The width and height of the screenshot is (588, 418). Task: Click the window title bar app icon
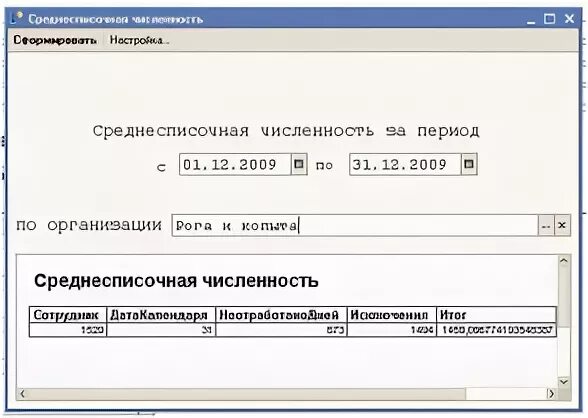tap(17, 18)
